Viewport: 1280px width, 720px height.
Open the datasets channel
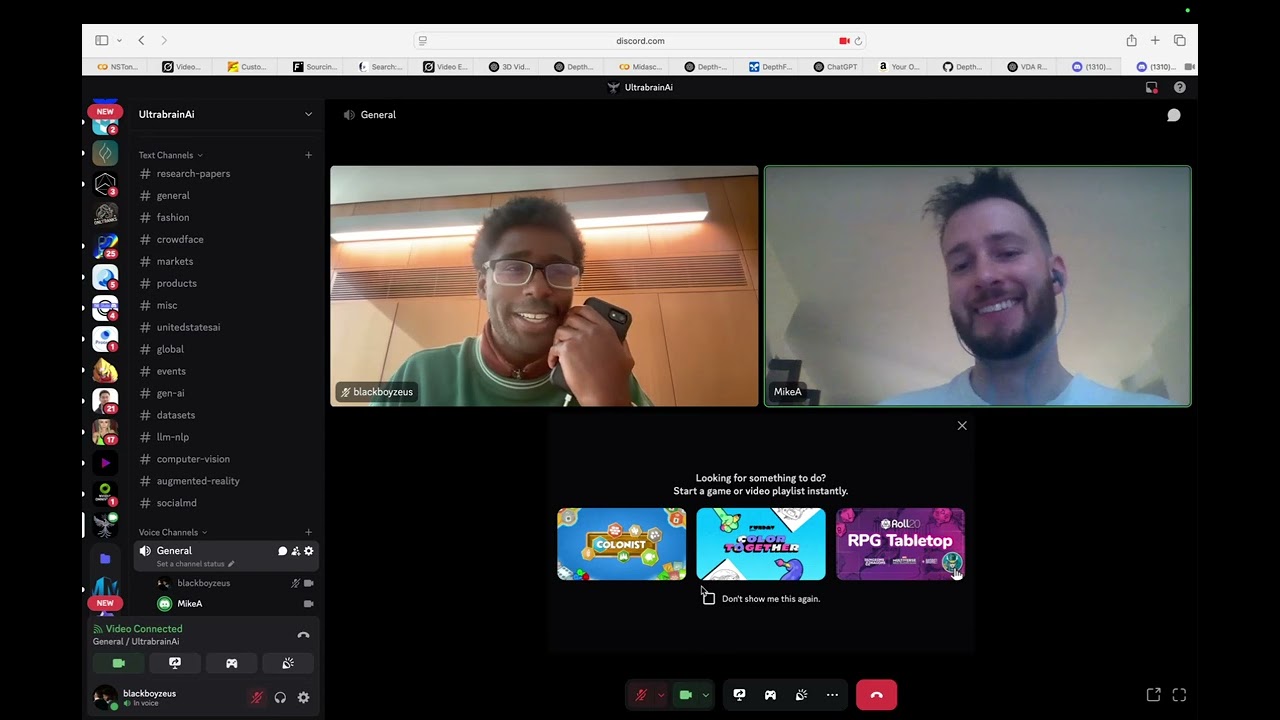225,415
